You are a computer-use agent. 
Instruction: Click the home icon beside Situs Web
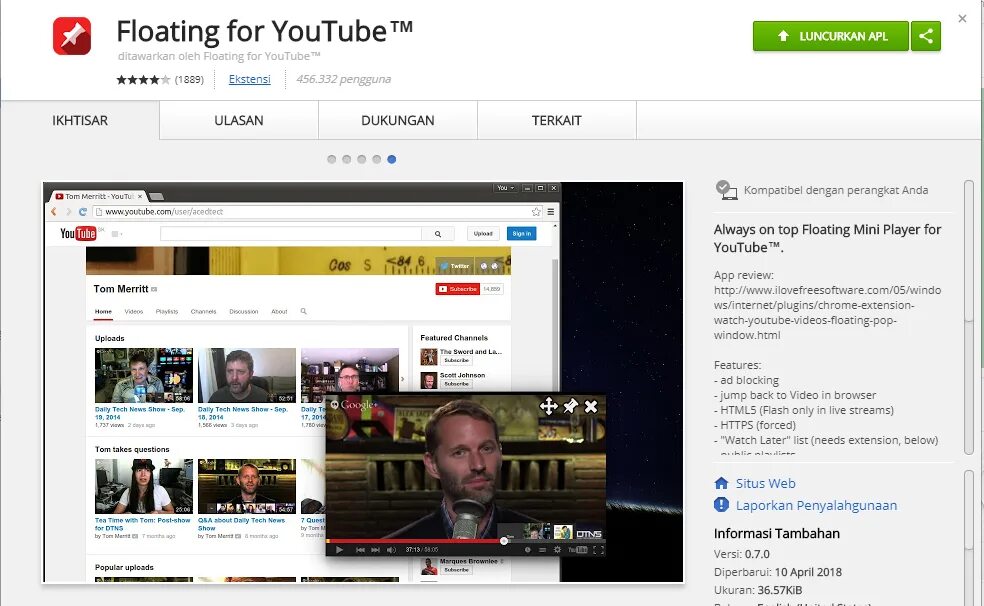(721, 483)
